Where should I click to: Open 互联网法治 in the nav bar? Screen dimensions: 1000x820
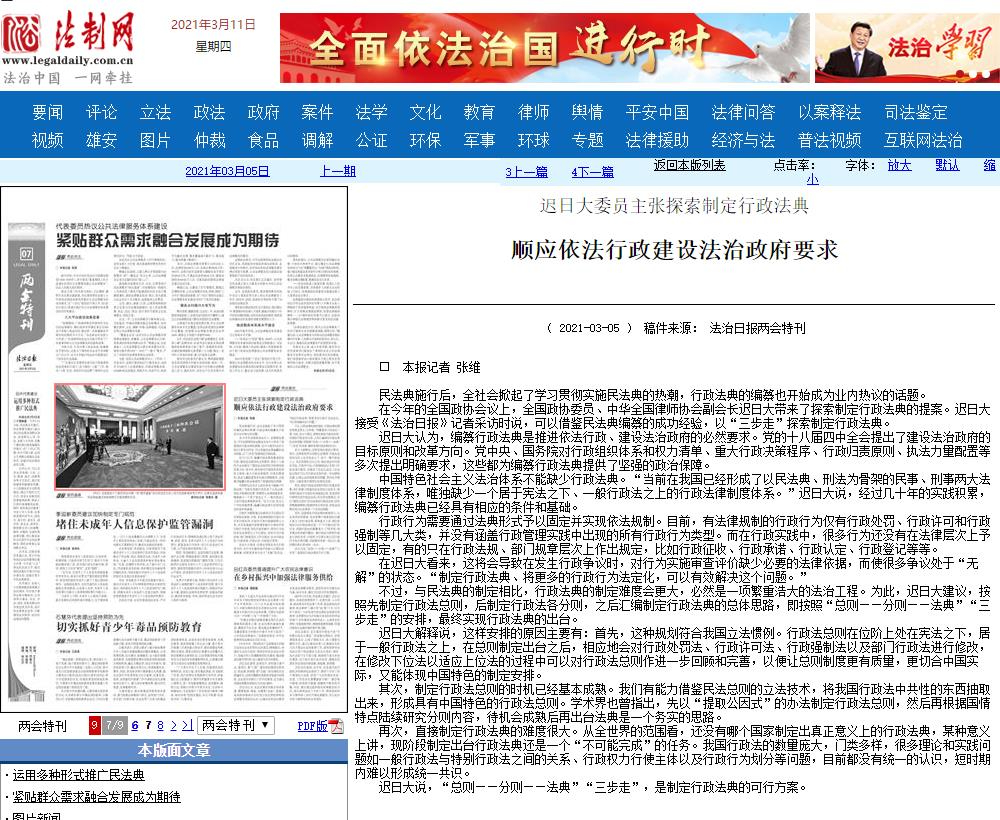click(x=923, y=140)
